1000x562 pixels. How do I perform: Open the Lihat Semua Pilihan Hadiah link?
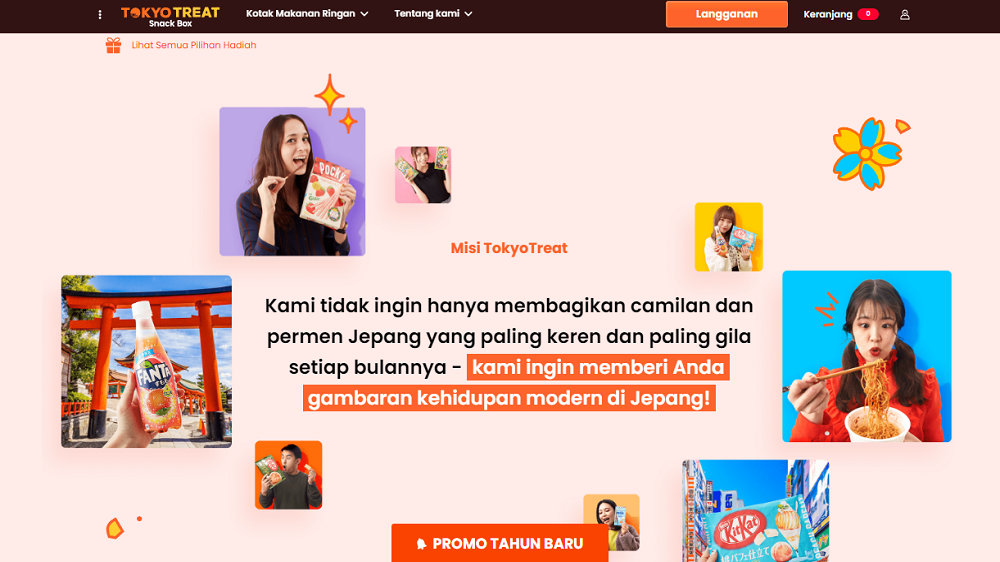click(194, 45)
